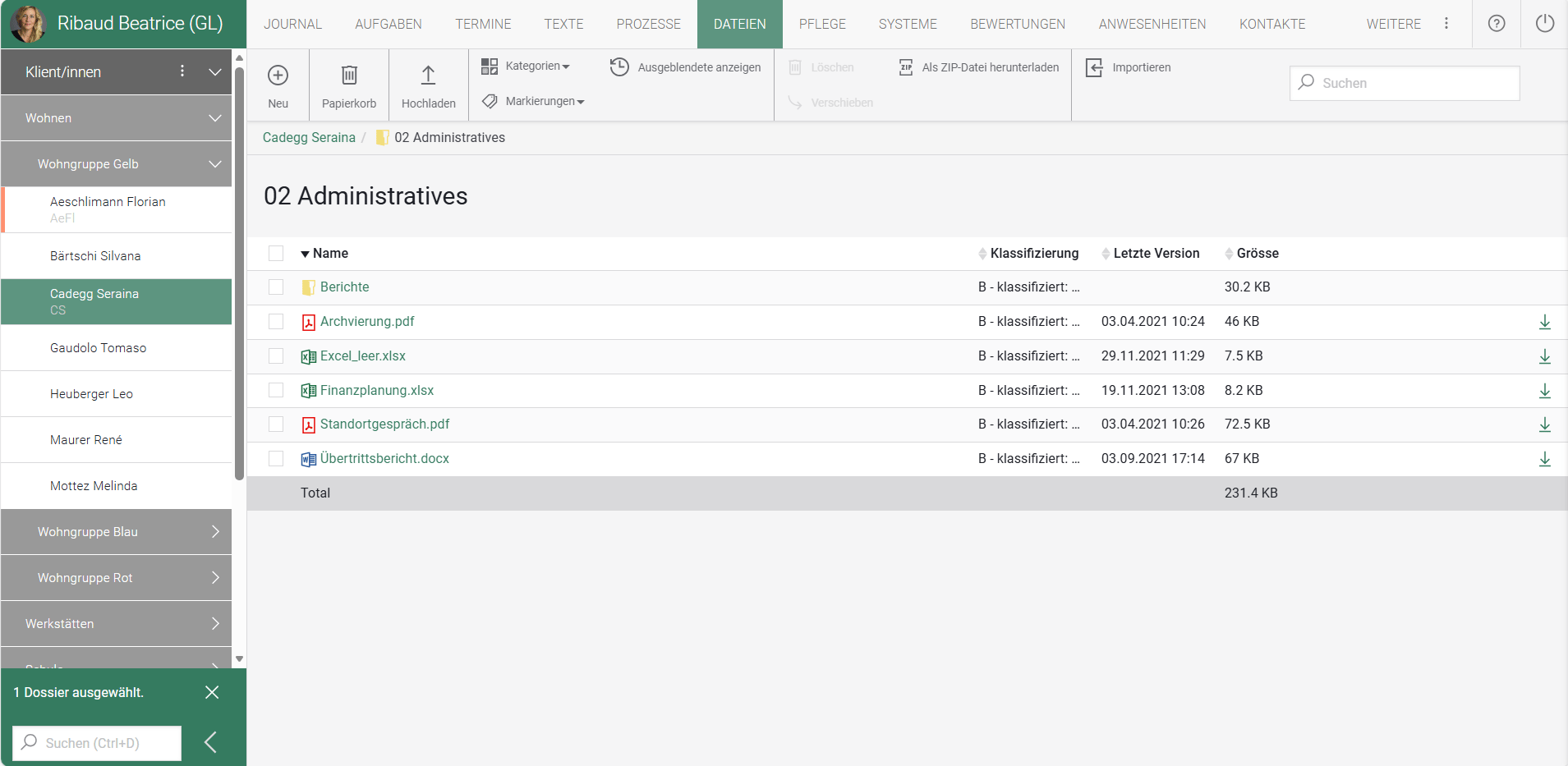Open the help question mark icon
Viewport: 1568px width, 766px height.
coord(1497,24)
